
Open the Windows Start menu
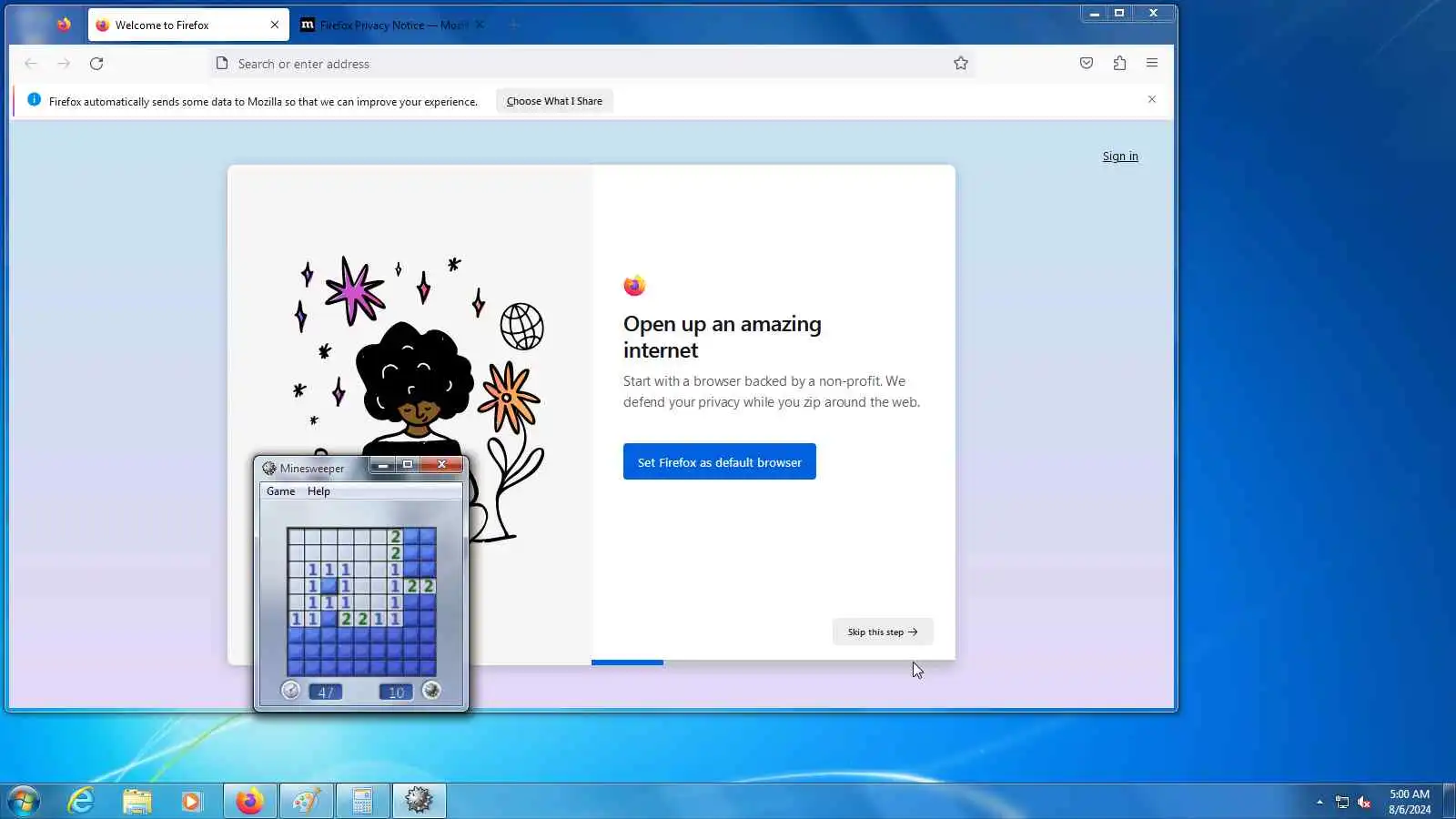coord(24,801)
